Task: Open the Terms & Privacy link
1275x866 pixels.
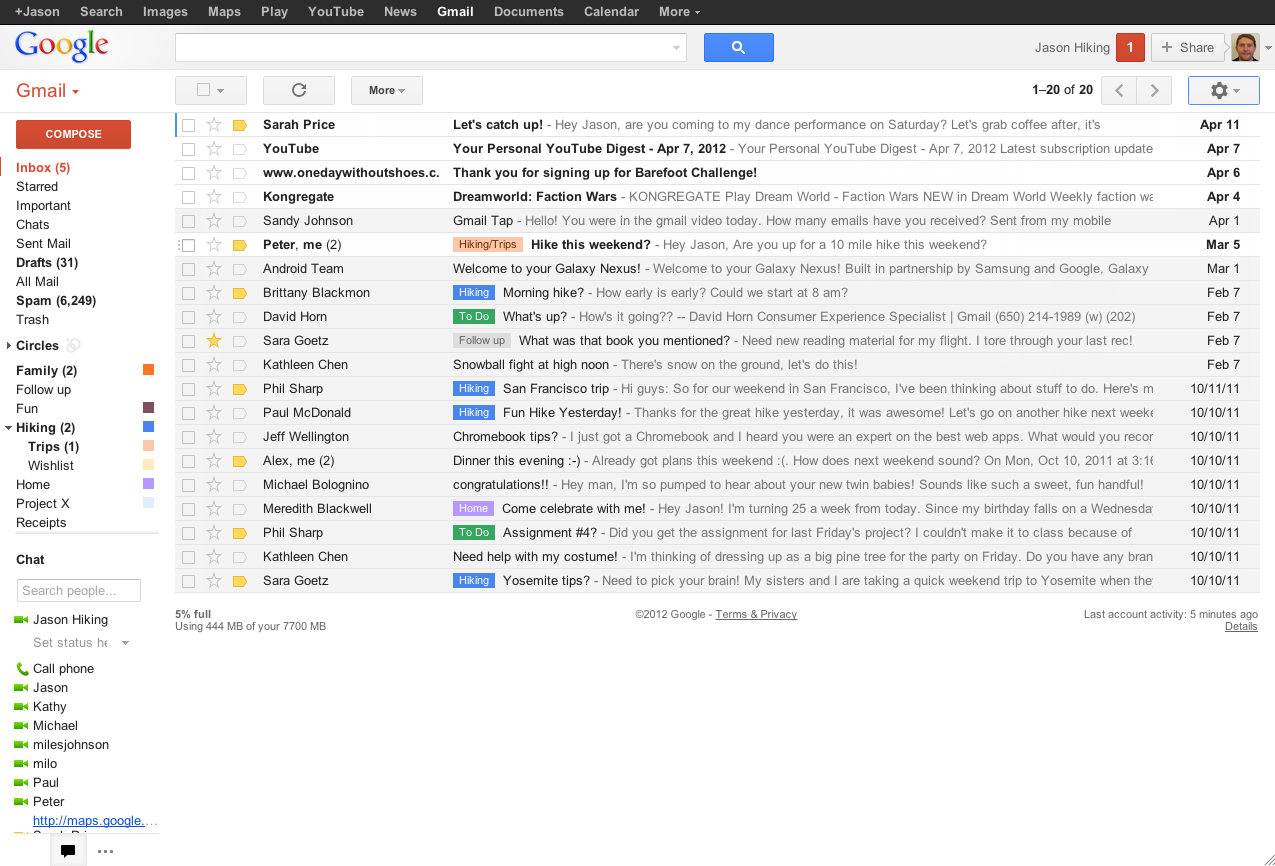Action: (x=756, y=614)
